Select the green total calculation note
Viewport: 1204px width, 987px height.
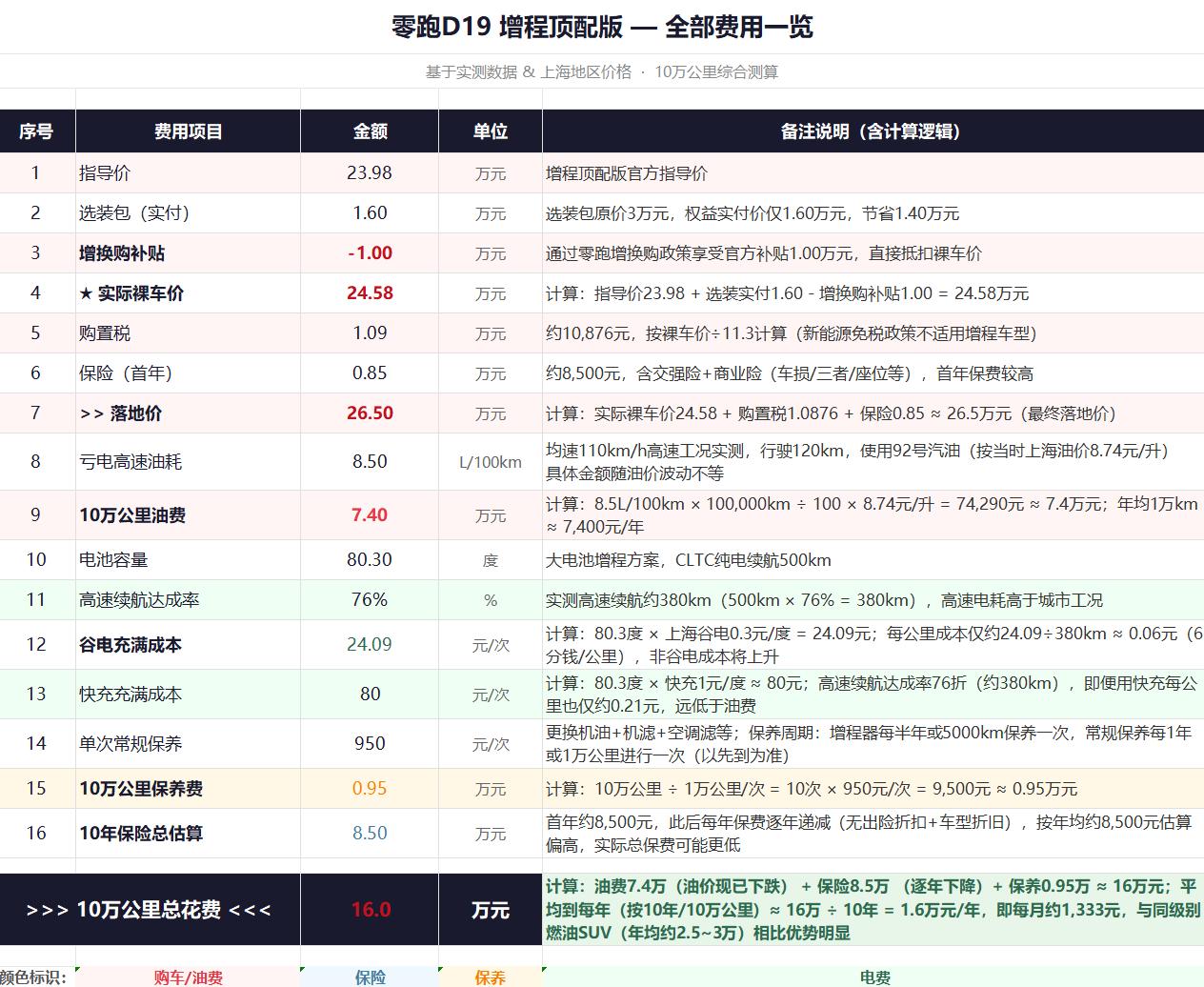pyautogui.click(x=873, y=910)
